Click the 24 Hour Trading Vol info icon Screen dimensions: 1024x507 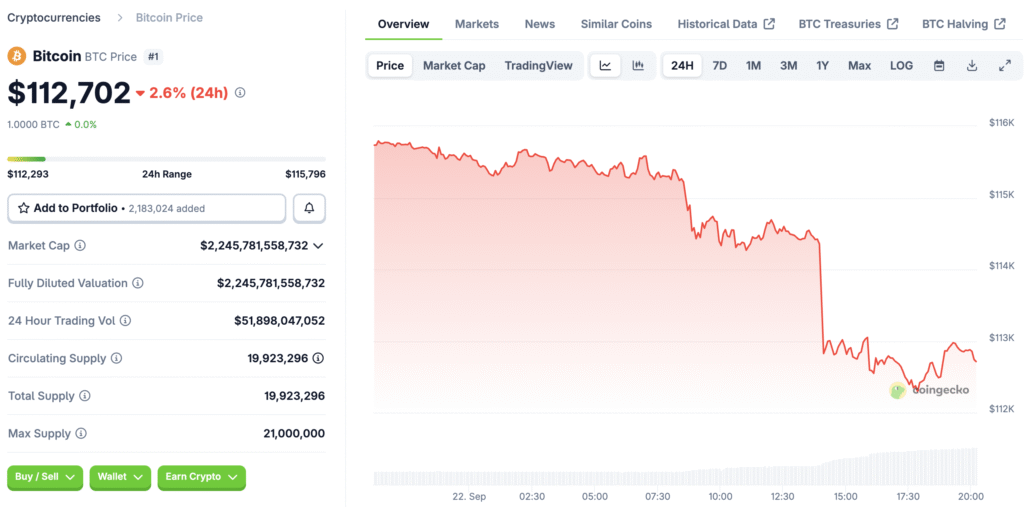pyautogui.click(x=125, y=321)
